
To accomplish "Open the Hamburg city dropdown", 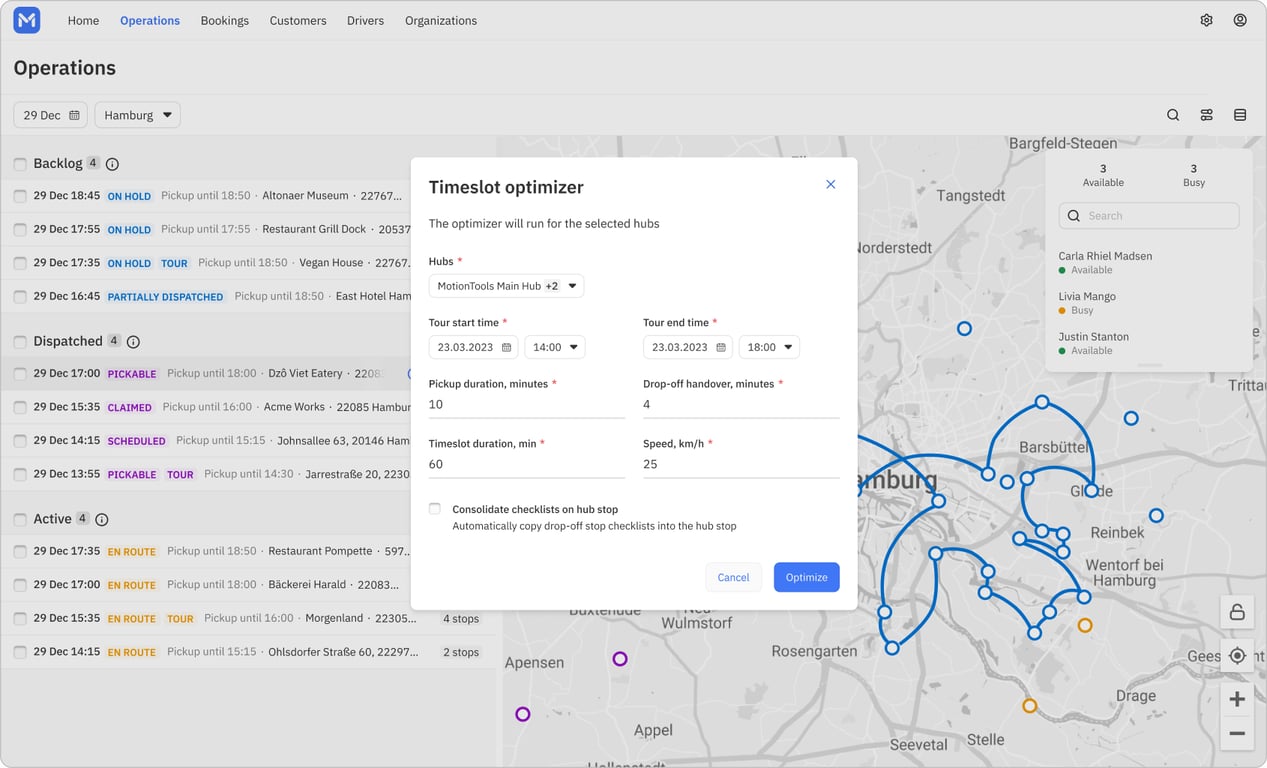I will coord(138,115).
